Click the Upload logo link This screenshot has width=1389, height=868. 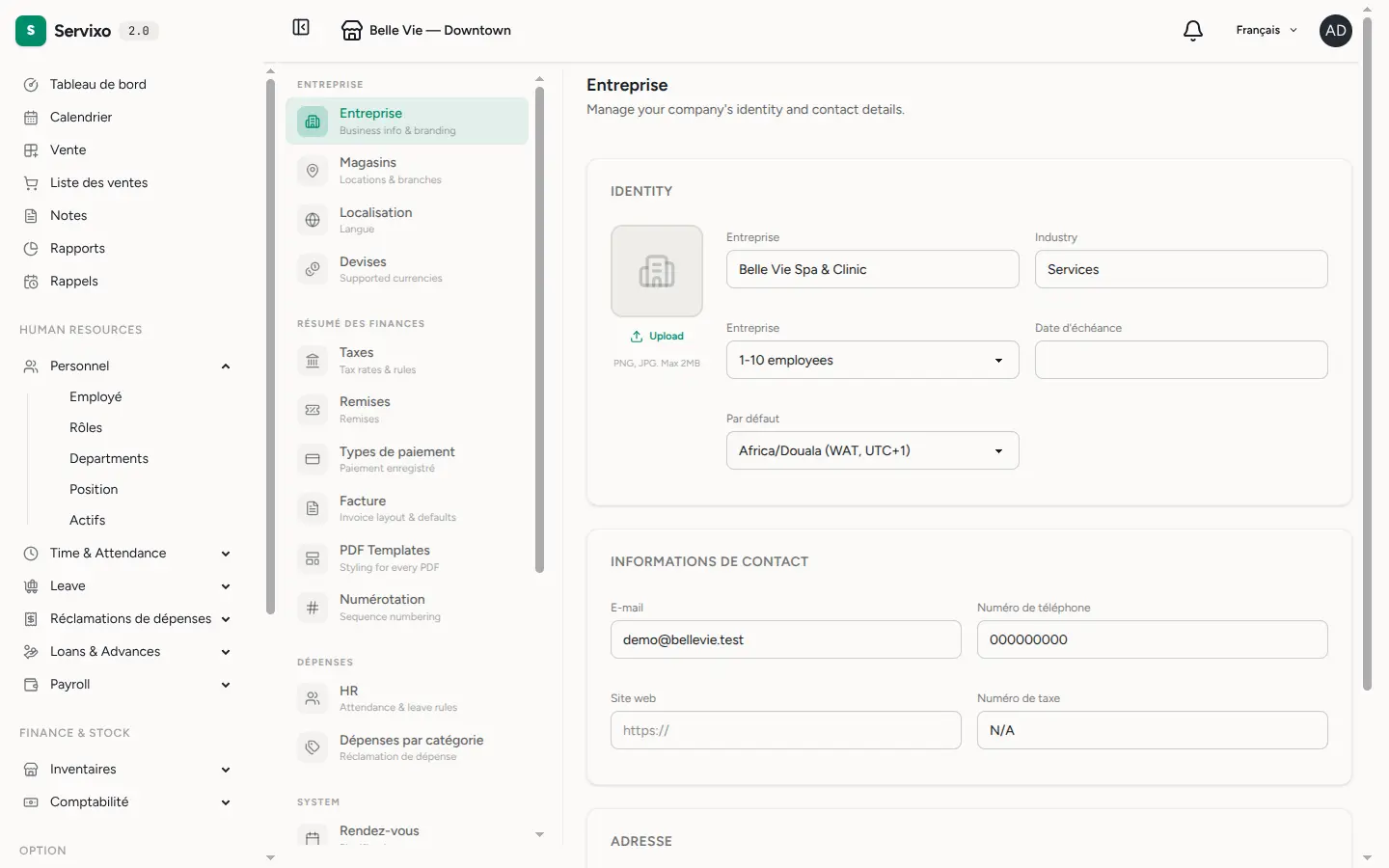click(x=657, y=337)
